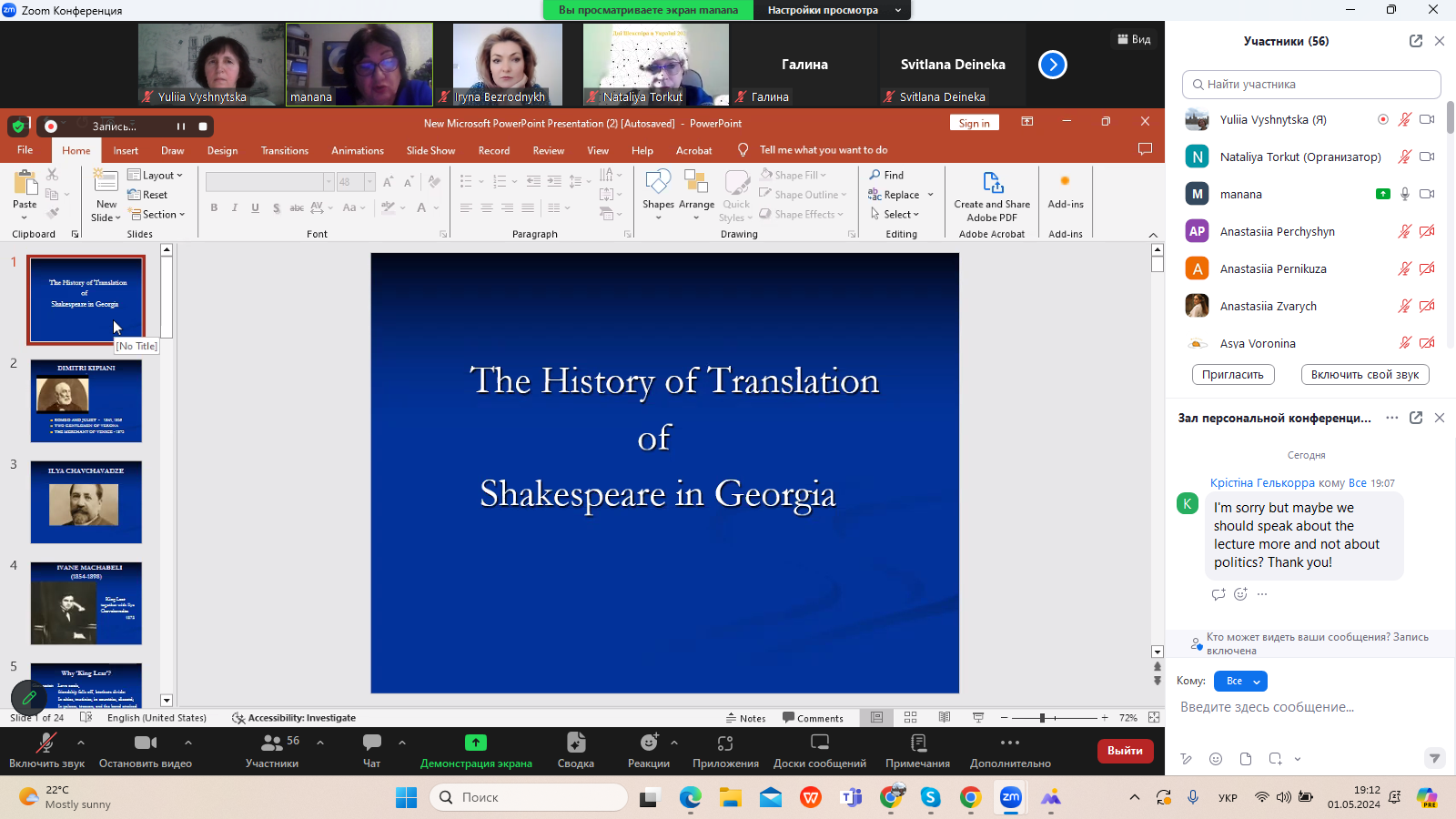Image resolution: width=1456 pixels, height=819 pixels.
Task: Expand audio options arrow beside mute button
Action: (81, 743)
